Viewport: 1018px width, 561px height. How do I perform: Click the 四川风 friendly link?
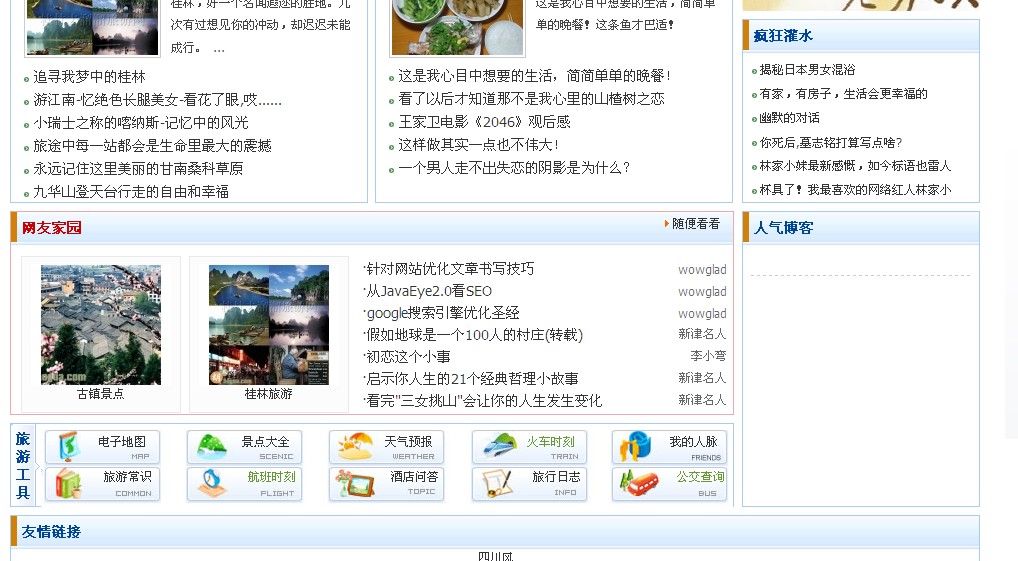[x=495, y=556]
